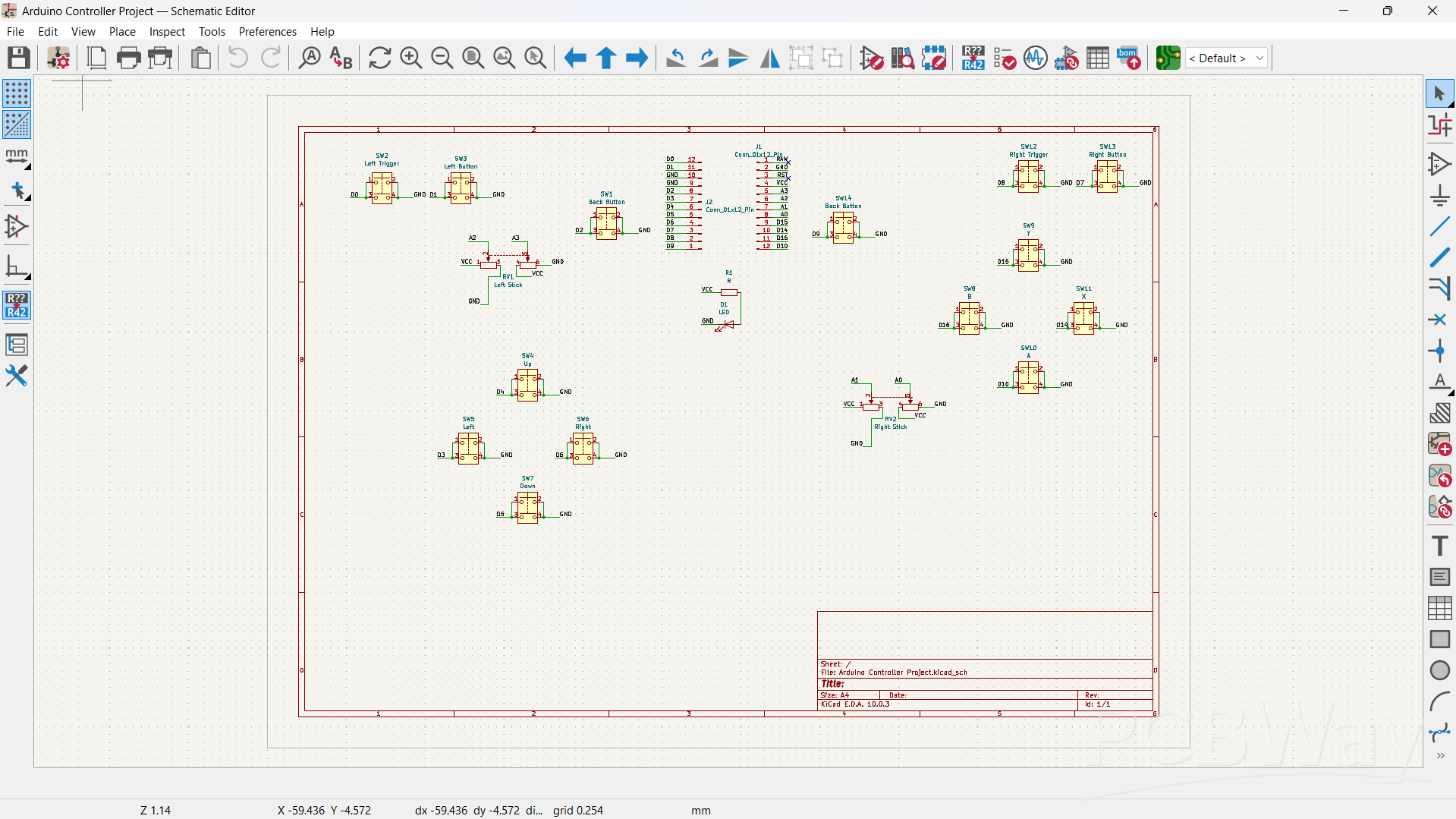Mirror selection vertically
This screenshot has width=1456, height=819.
(738, 58)
